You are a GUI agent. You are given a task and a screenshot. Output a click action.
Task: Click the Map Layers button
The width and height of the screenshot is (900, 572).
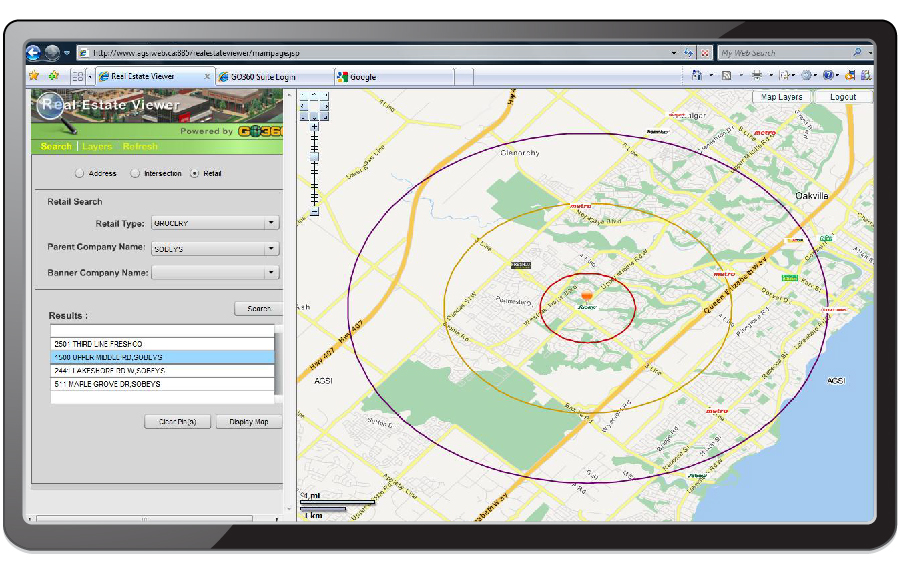coord(782,97)
